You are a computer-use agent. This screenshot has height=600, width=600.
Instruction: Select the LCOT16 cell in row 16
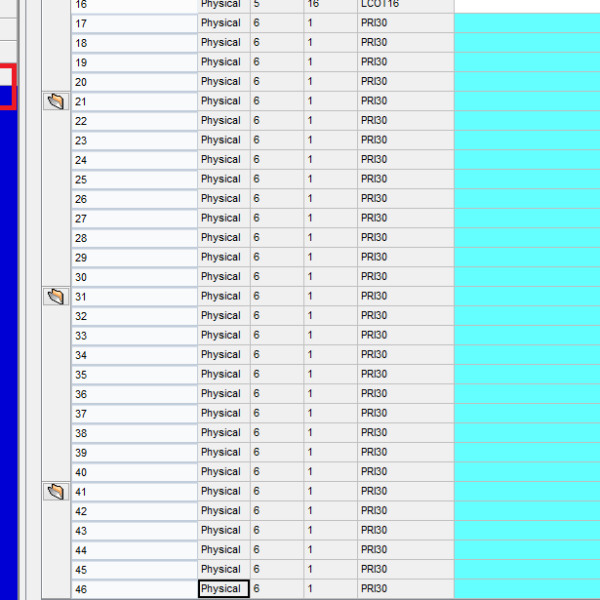click(405, 4)
